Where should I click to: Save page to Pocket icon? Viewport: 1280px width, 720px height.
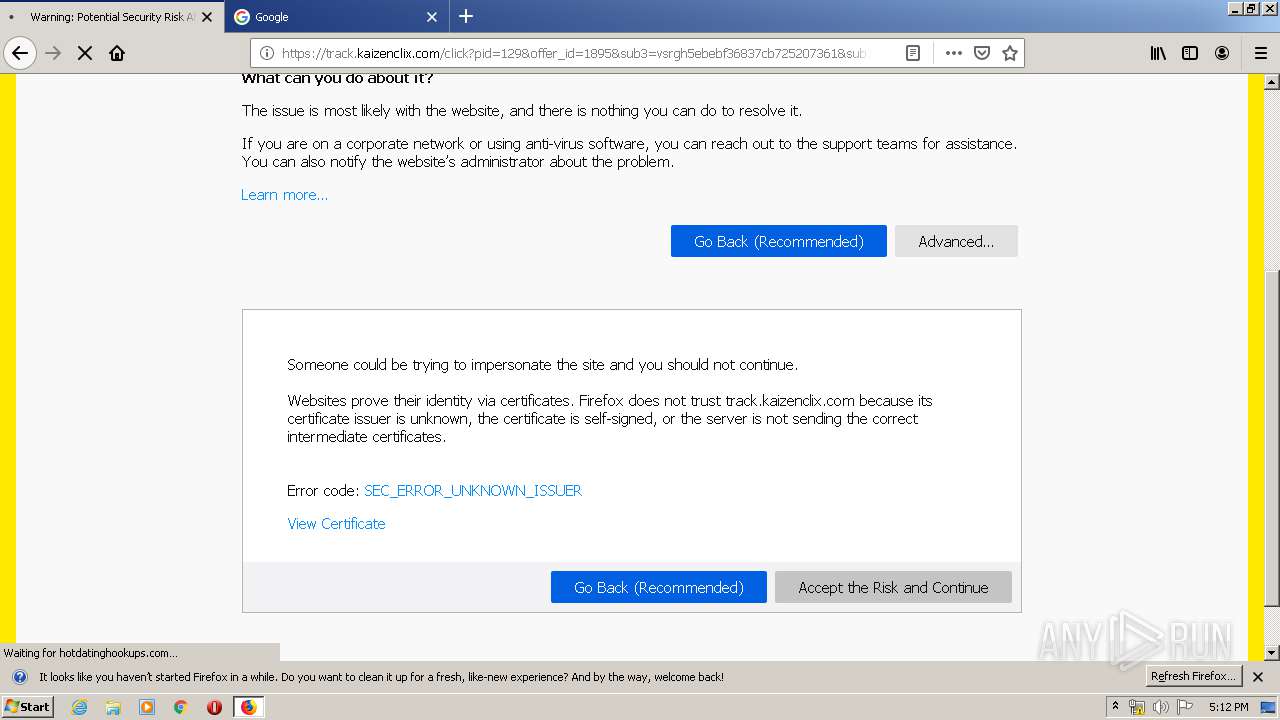coord(982,53)
